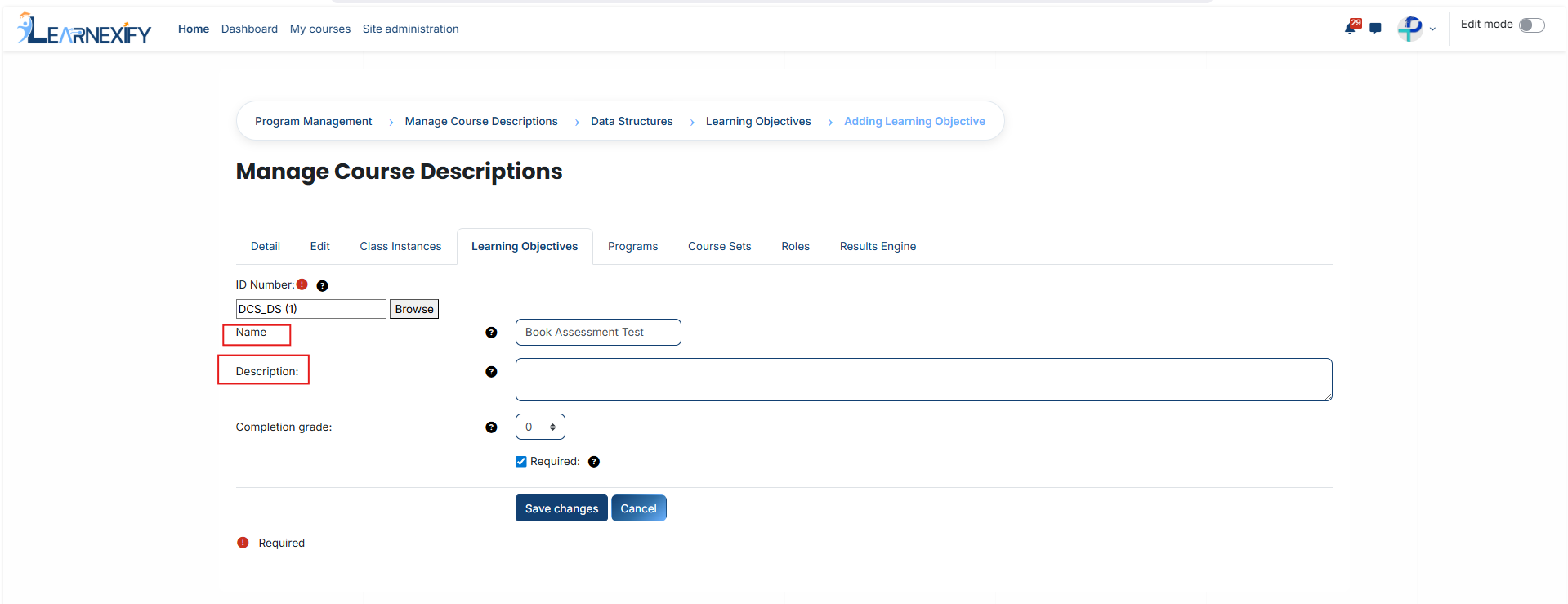Click the Save changes button
Image resolution: width=1568 pixels, height=604 pixels.
561,508
